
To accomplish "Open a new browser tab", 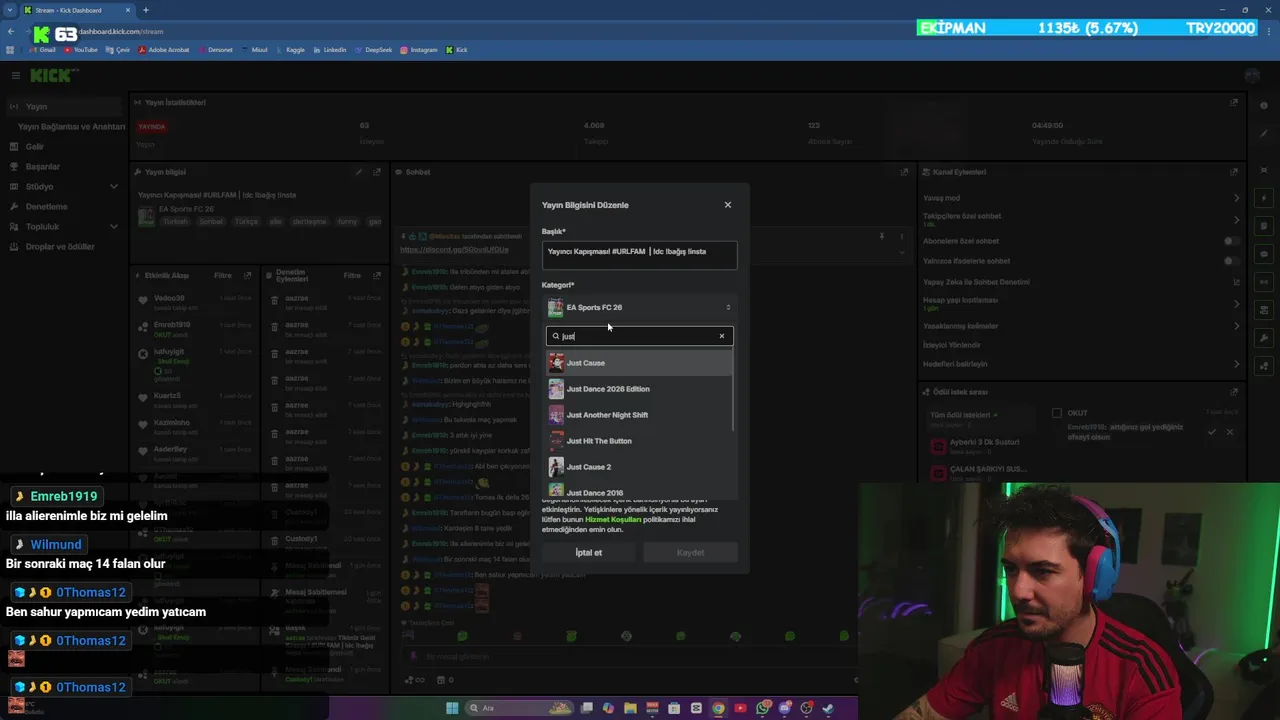I will coord(146,10).
